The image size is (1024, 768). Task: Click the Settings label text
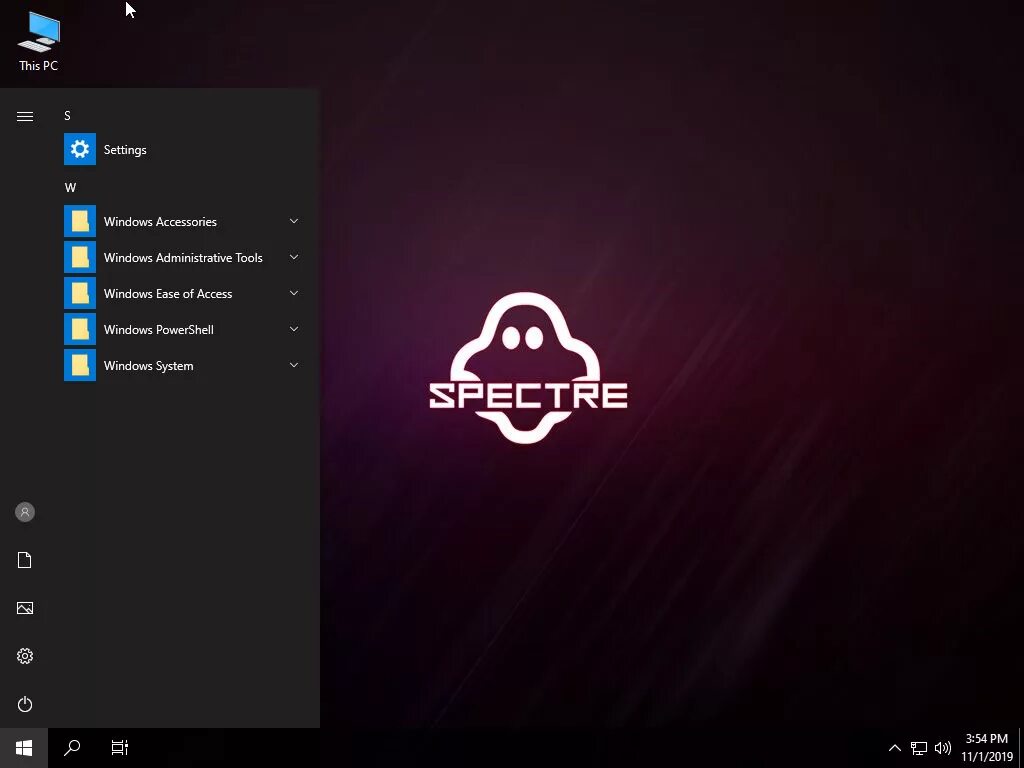click(125, 150)
